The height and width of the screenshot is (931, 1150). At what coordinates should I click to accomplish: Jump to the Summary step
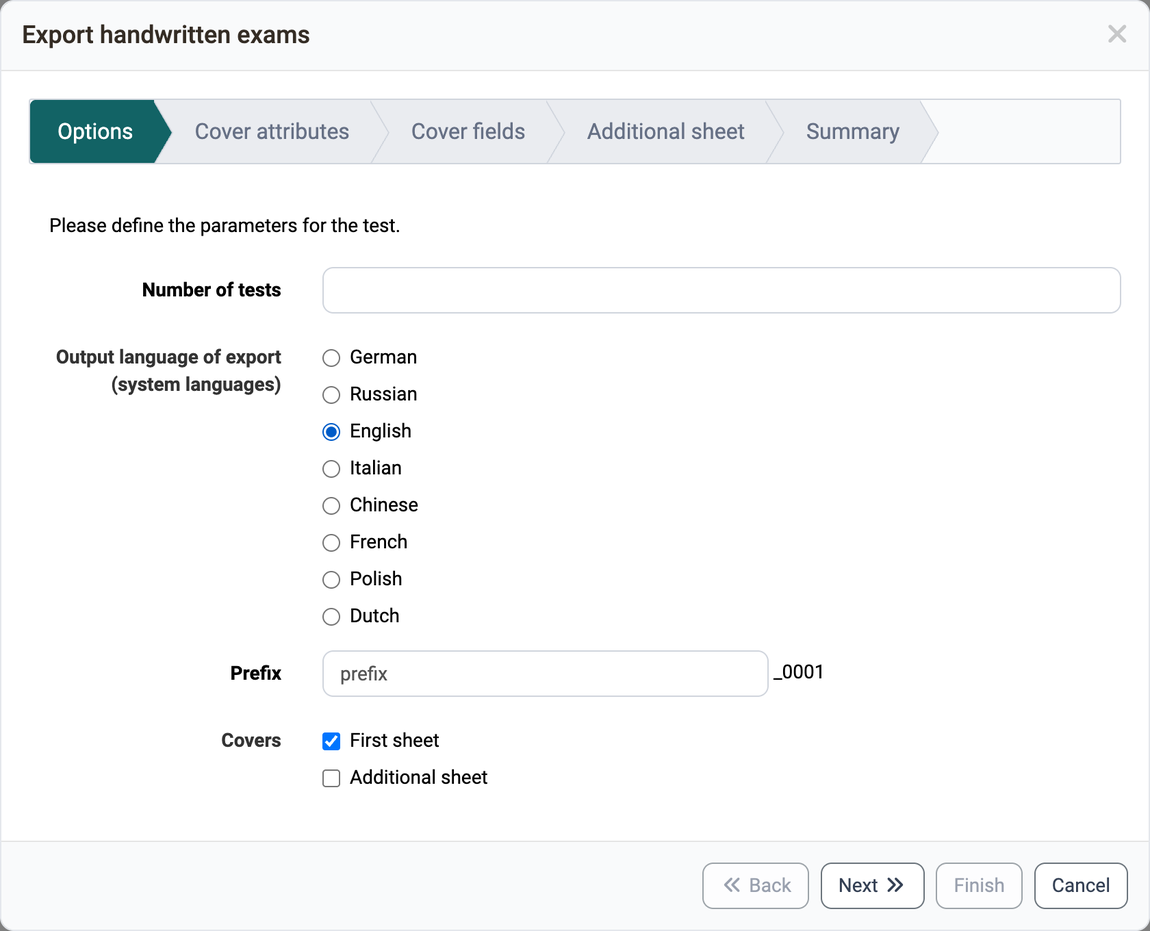click(852, 131)
